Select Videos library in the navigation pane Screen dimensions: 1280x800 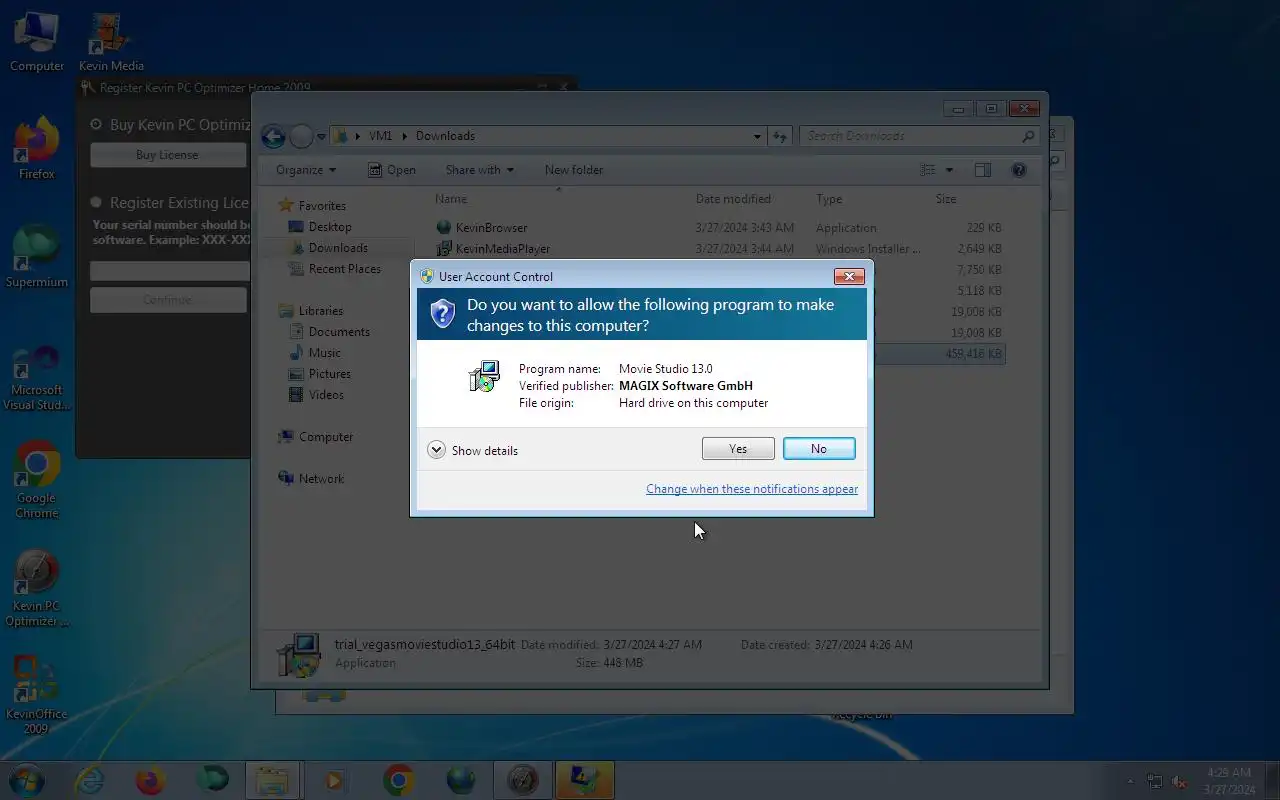coord(326,395)
